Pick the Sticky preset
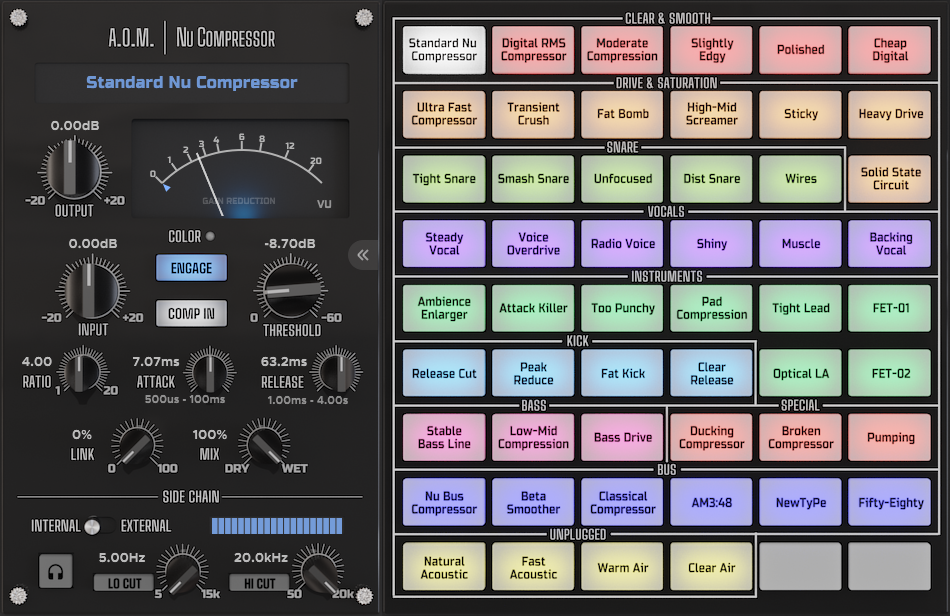This screenshot has height=616, width=950. tap(801, 114)
